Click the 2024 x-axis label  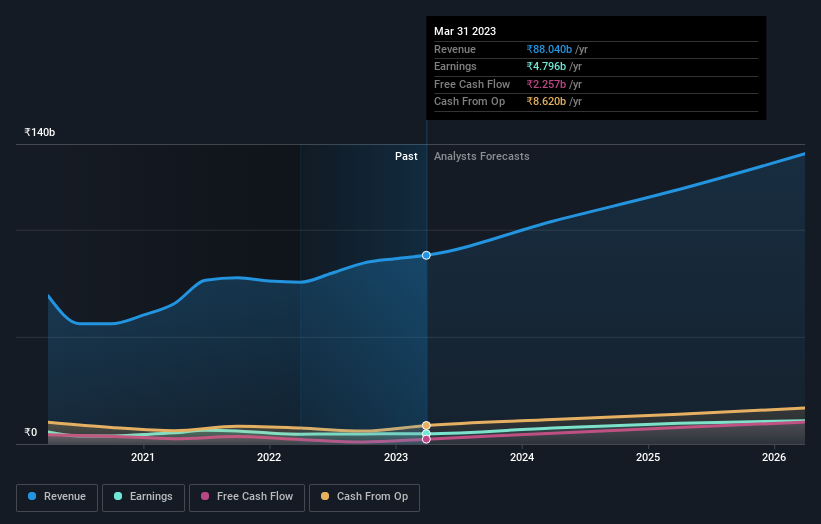pyautogui.click(x=522, y=457)
